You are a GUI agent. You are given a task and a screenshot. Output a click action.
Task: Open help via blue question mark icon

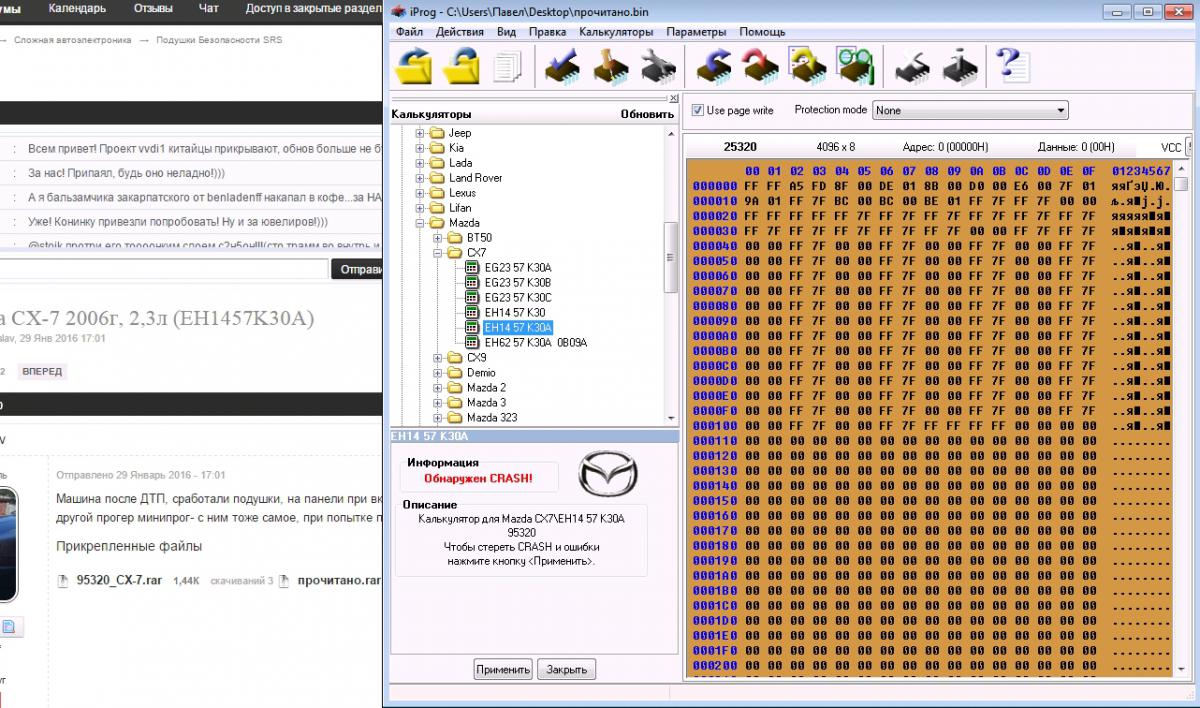click(1012, 67)
